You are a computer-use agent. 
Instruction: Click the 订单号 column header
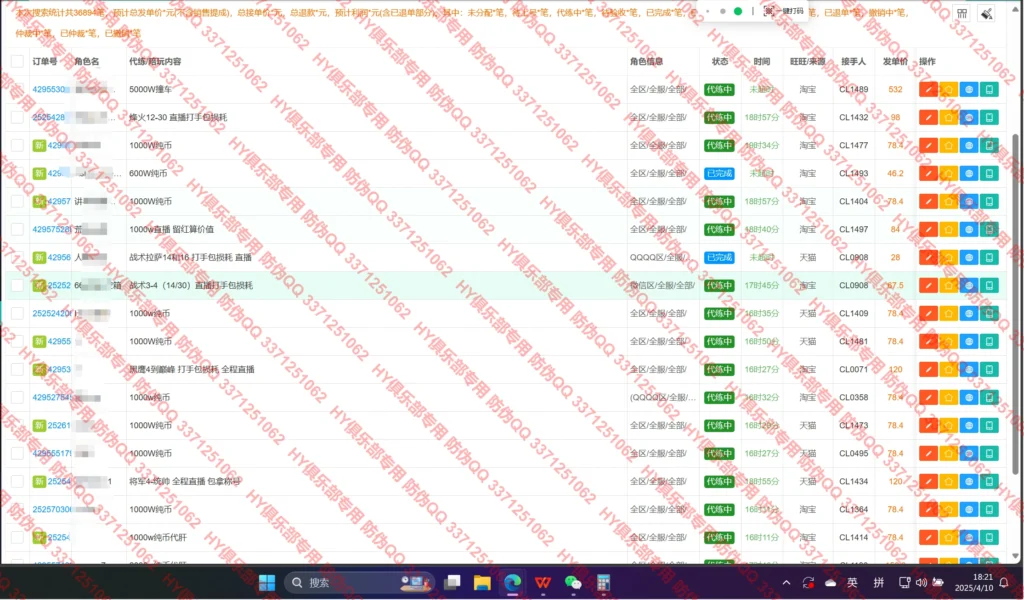[x=45, y=61]
